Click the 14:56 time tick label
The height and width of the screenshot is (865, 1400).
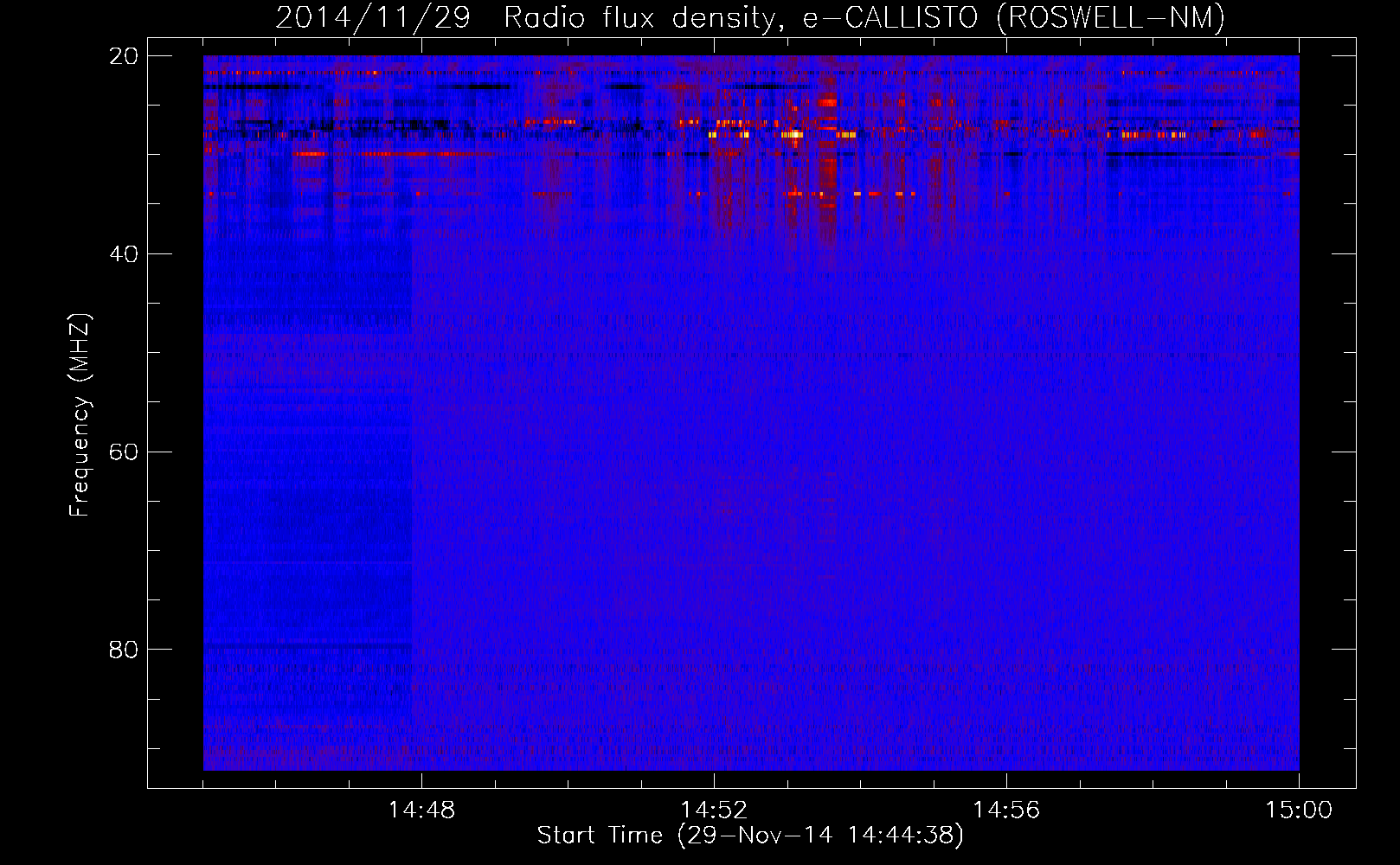(x=1006, y=811)
